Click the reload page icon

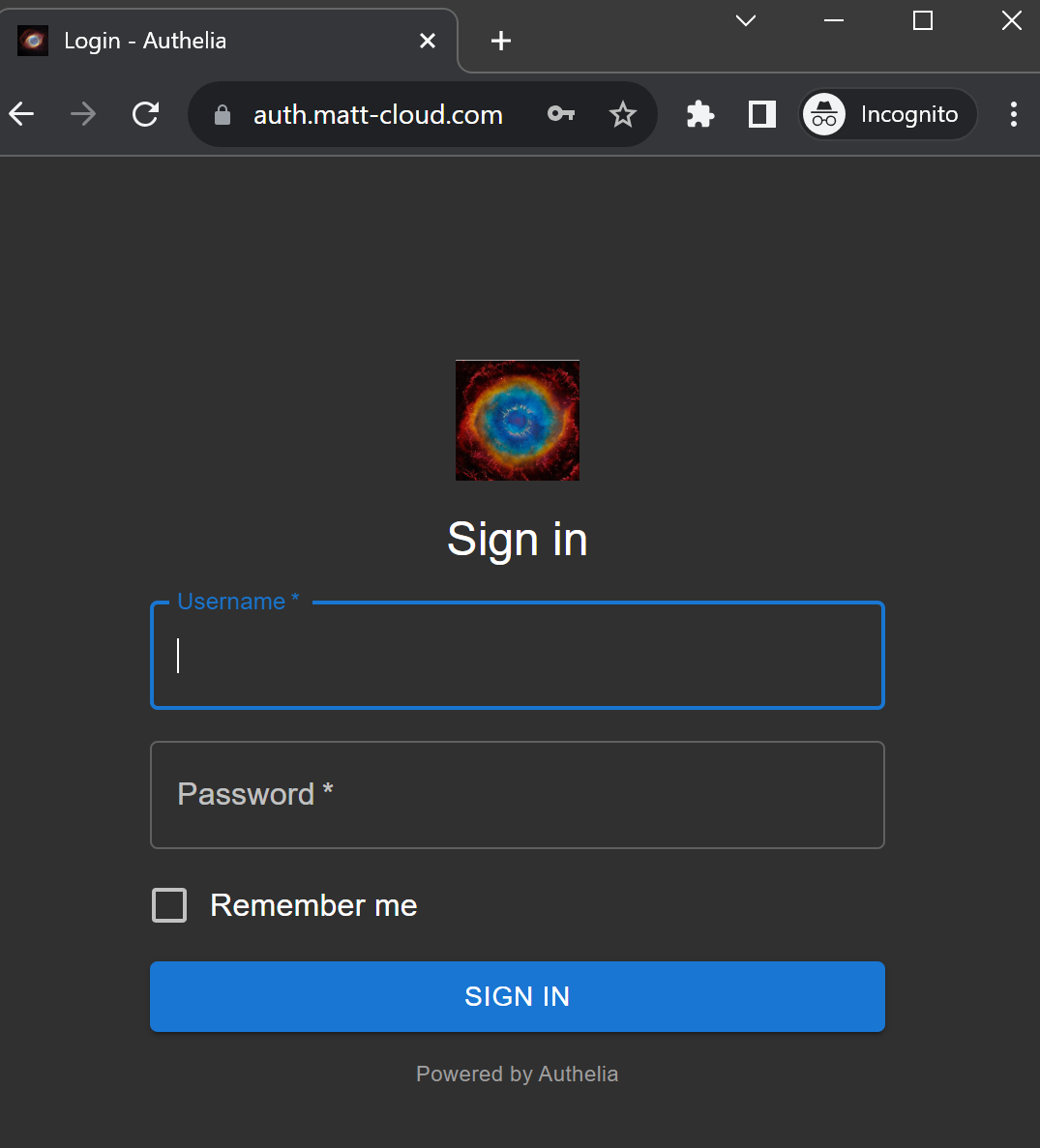(x=146, y=114)
